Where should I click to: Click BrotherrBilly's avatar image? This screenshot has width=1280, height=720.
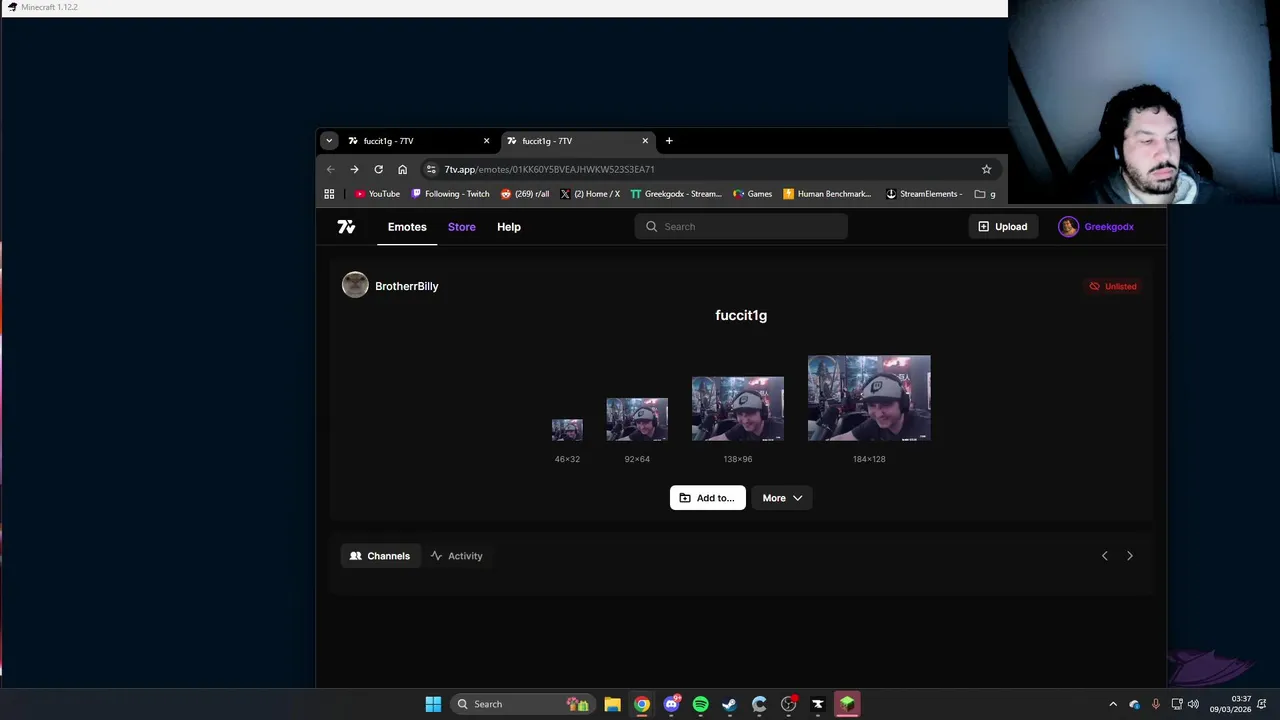click(355, 285)
